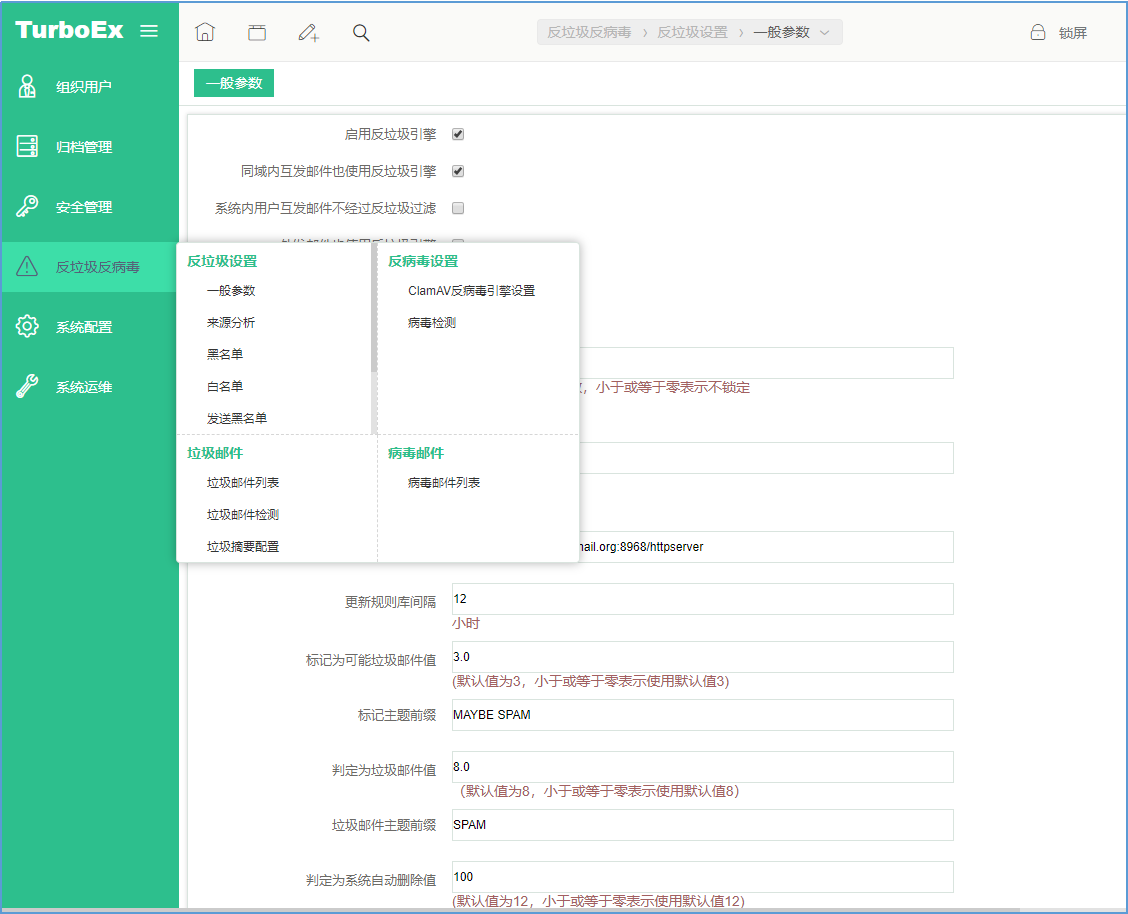Enable 系统内用户互发邮件不经过反垃圾过滤 checkbox

pyautogui.click(x=458, y=208)
